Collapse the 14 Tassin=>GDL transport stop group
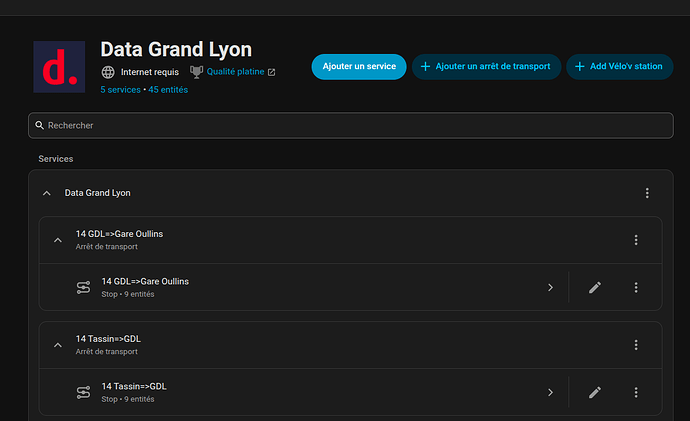This screenshot has width=690, height=421. (58, 345)
